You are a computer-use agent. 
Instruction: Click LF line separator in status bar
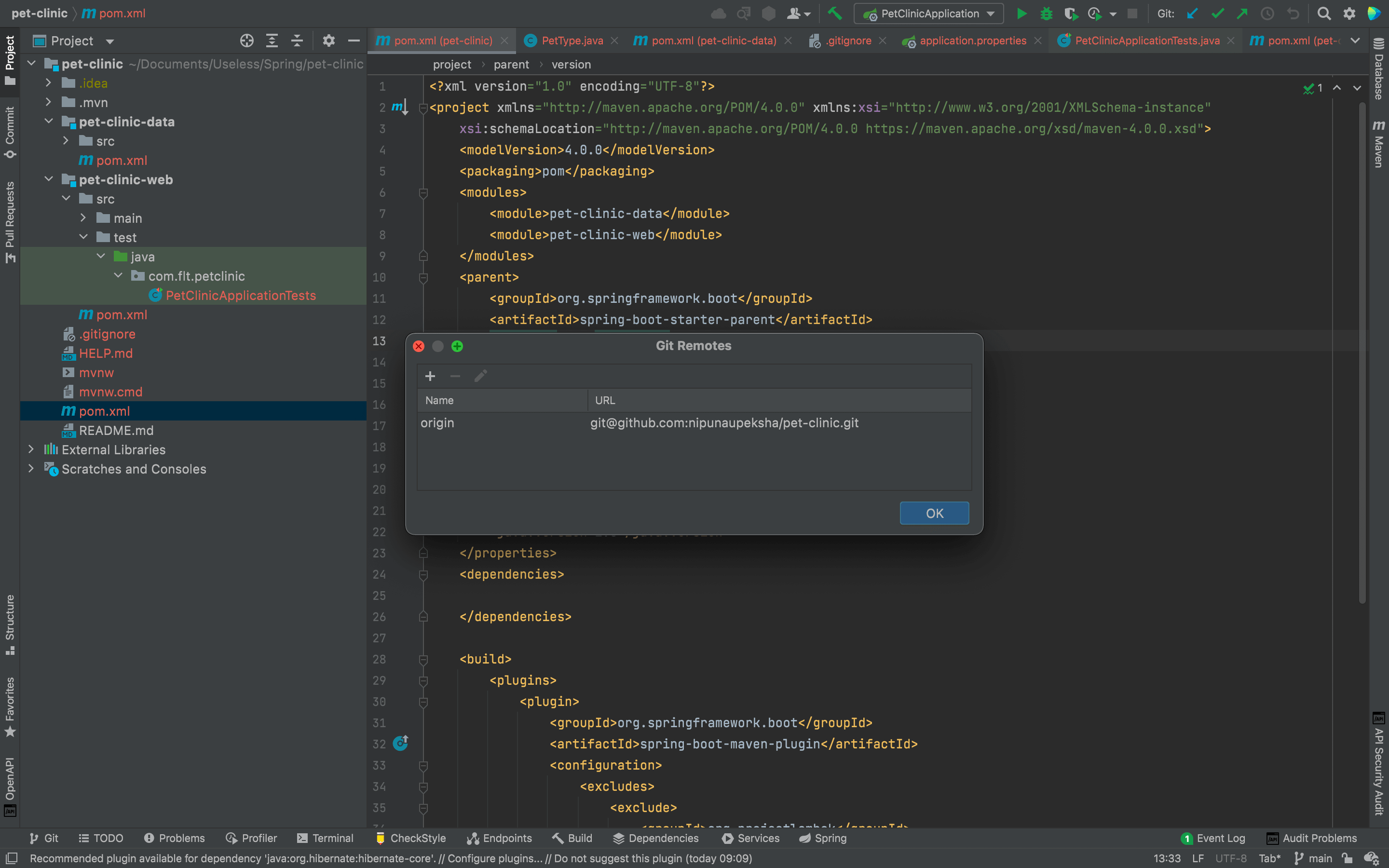coord(1198,858)
